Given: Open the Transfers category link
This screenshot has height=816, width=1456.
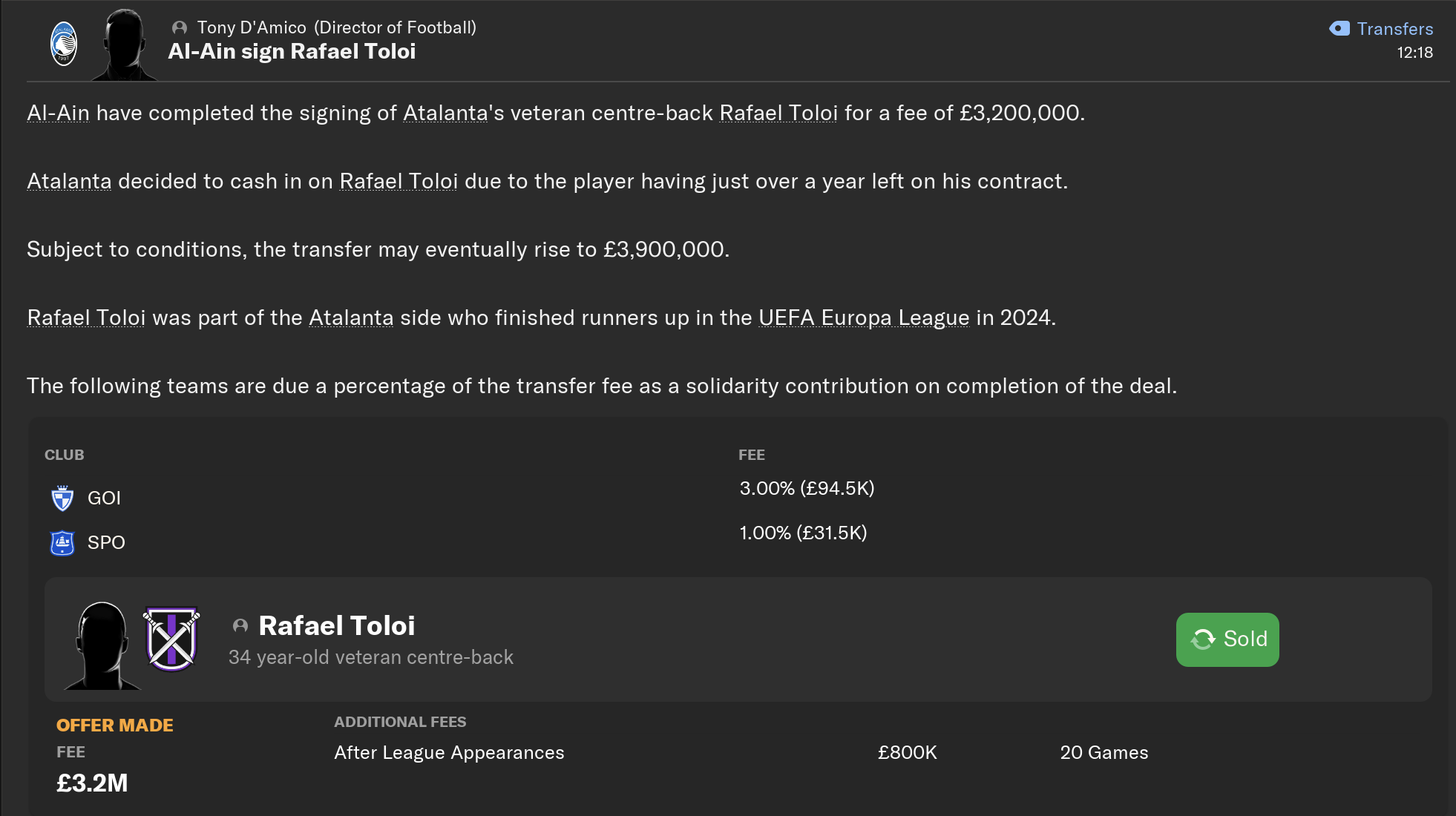Looking at the screenshot, I should coord(1394,28).
